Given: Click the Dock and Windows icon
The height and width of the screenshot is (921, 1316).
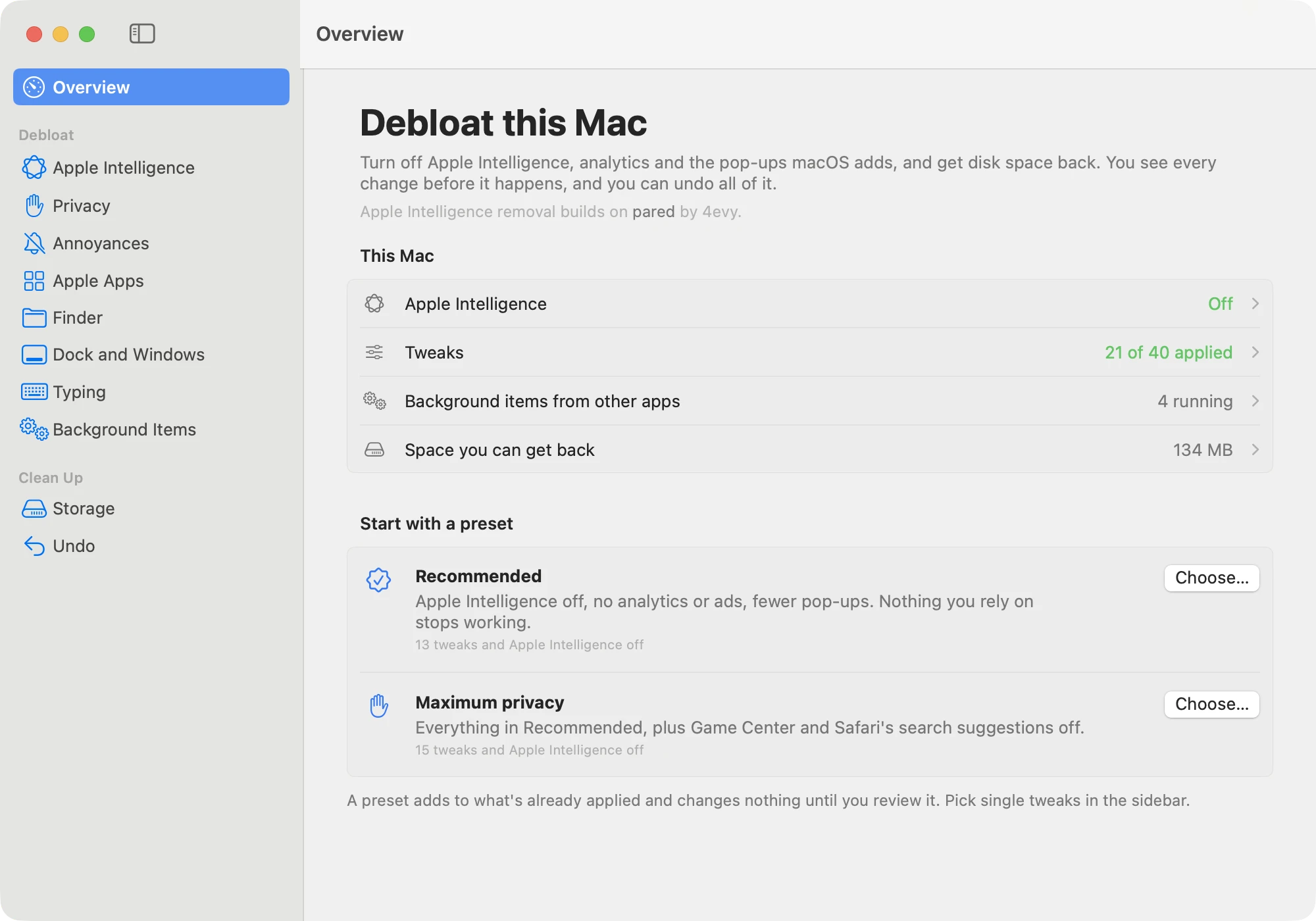Looking at the screenshot, I should (34, 355).
